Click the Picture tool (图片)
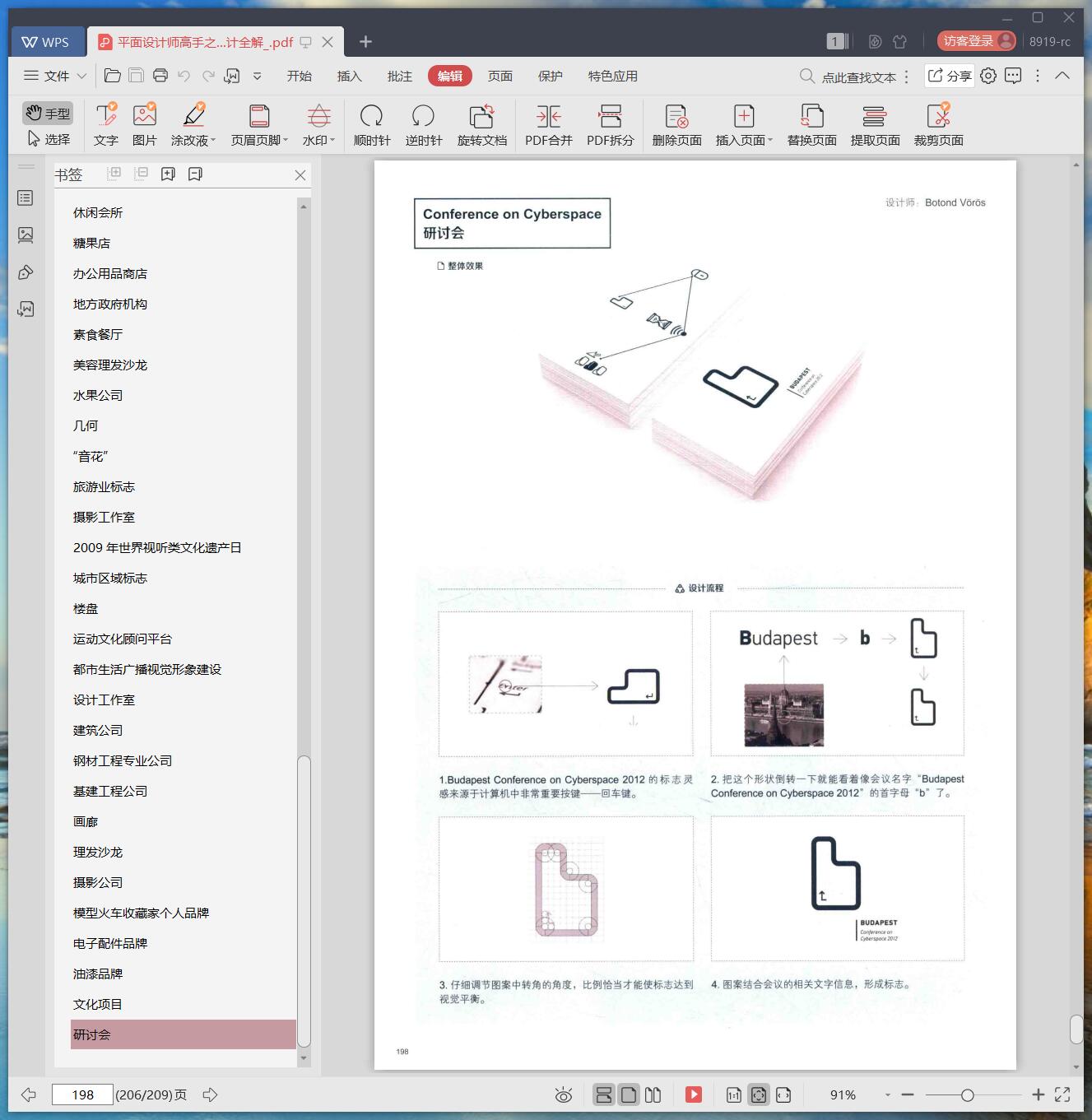 click(144, 125)
